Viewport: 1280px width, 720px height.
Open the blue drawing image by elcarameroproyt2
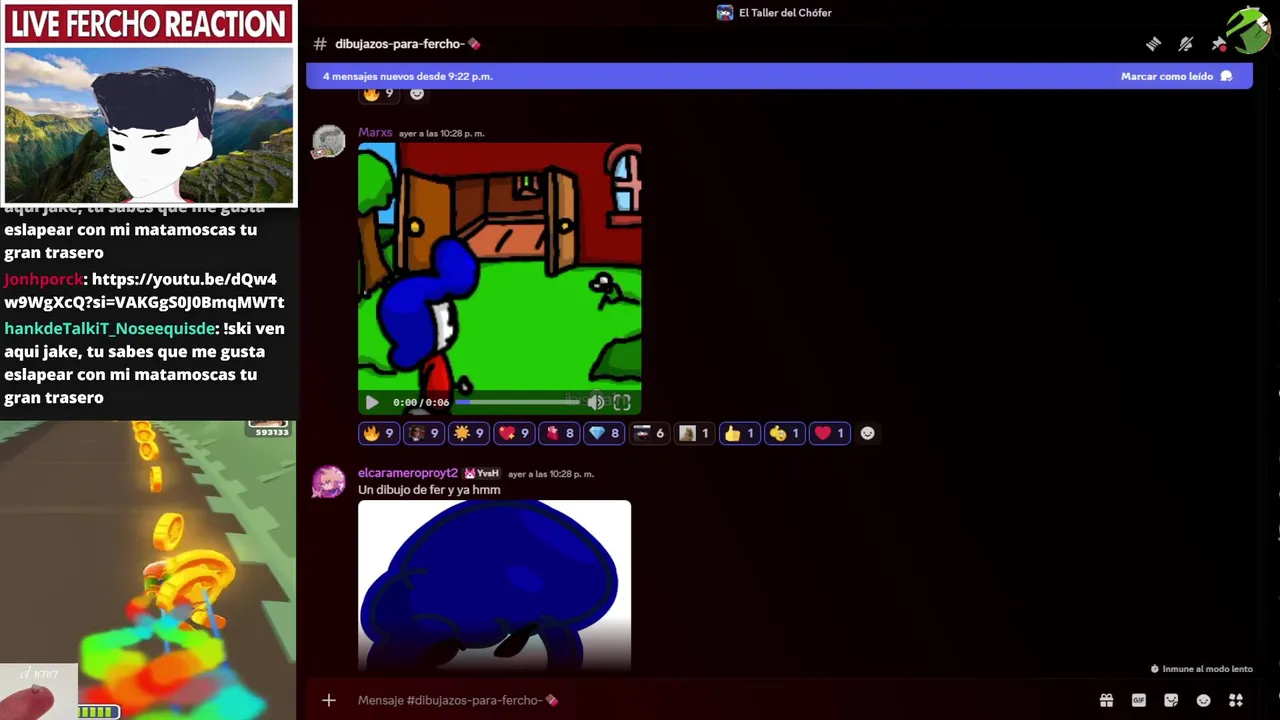(x=495, y=585)
